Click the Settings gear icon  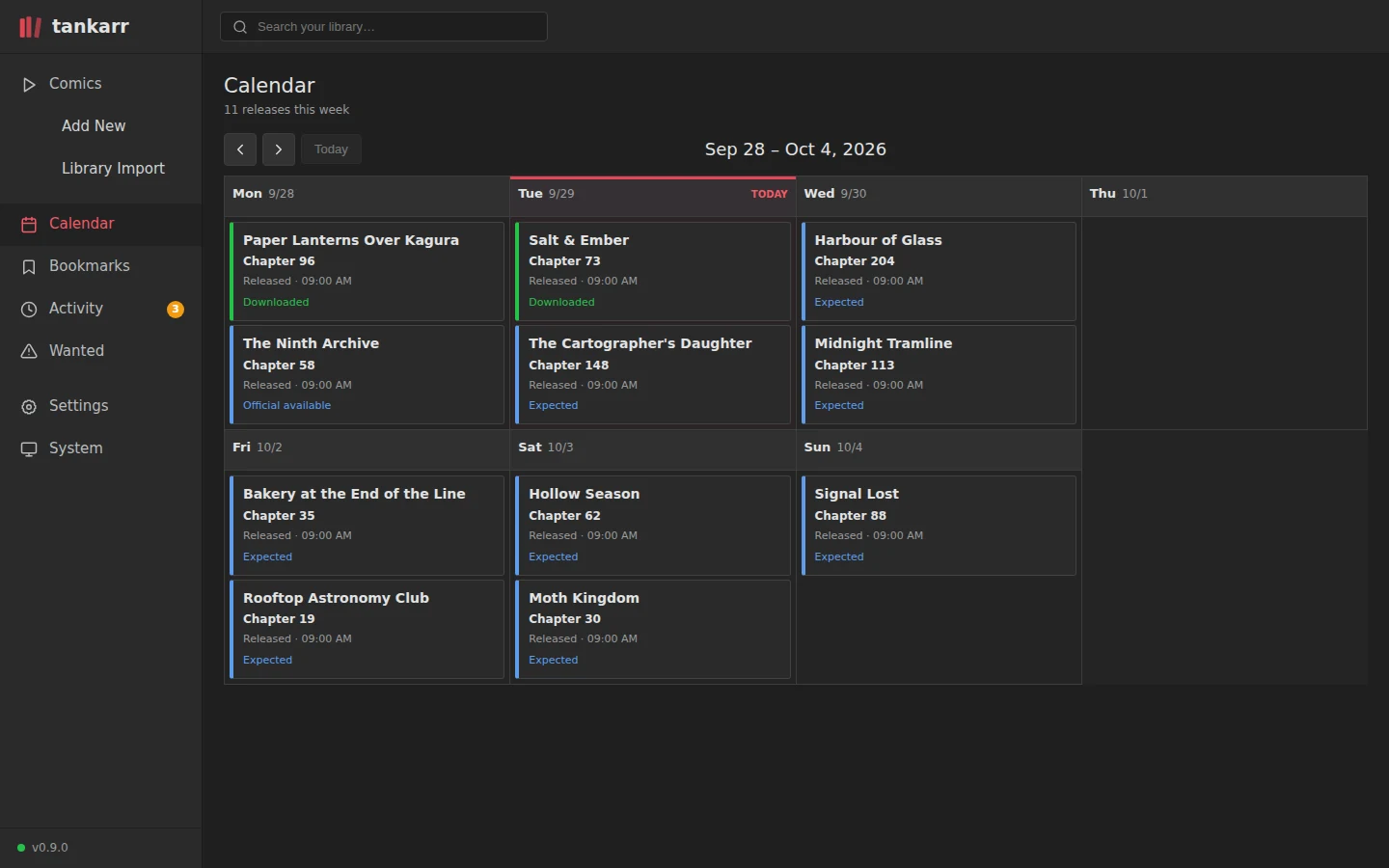tap(29, 407)
